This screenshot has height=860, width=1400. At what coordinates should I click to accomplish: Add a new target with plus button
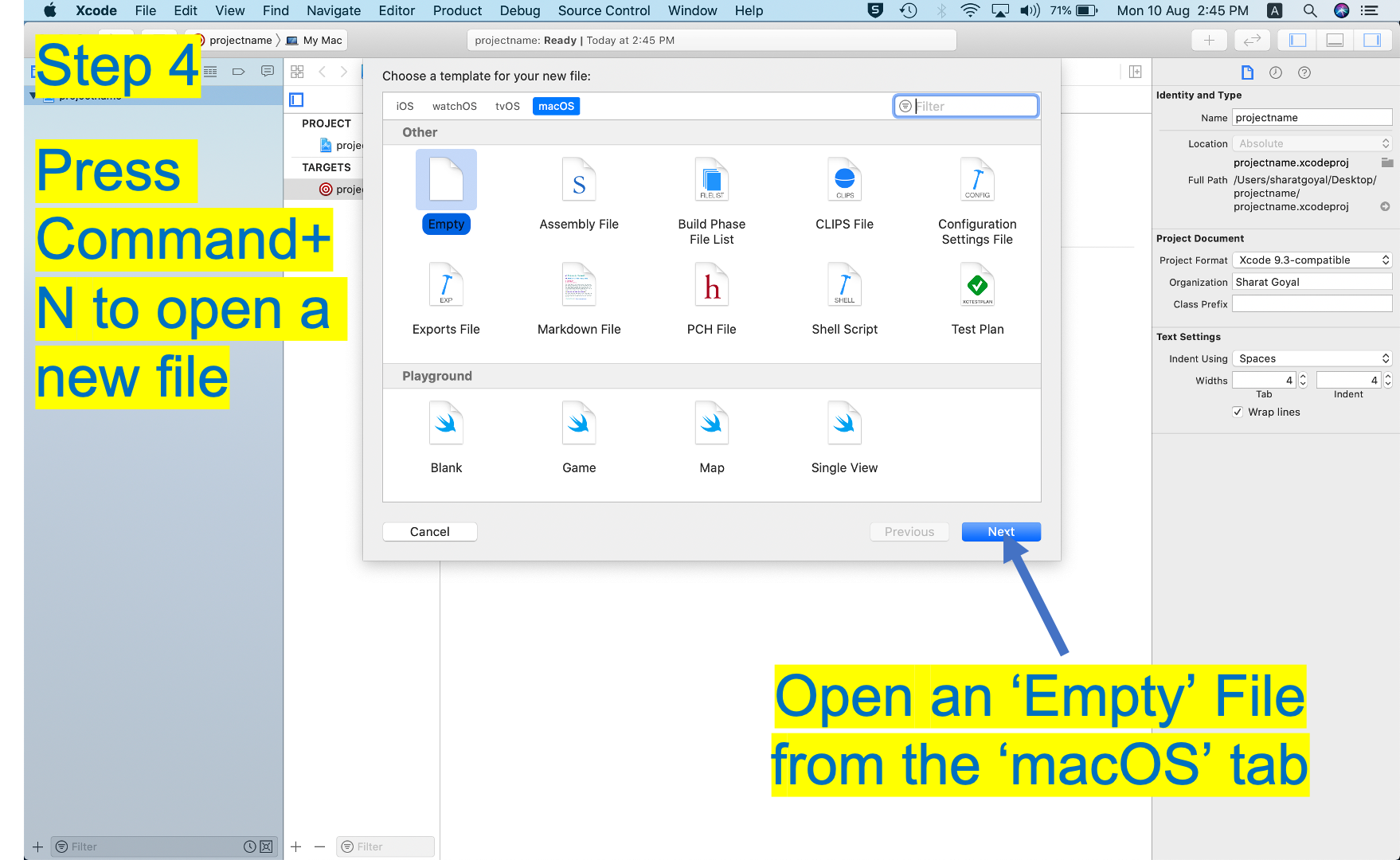(296, 846)
